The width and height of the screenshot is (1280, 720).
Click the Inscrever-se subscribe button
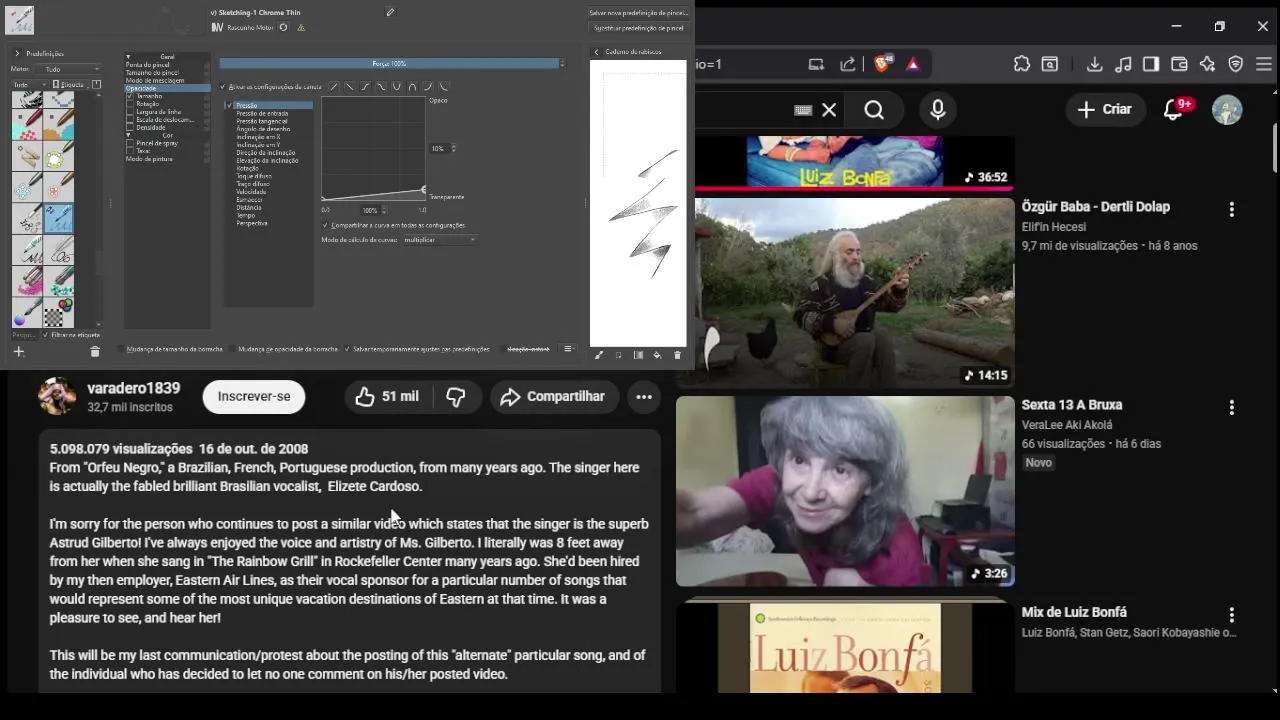click(x=254, y=397)
